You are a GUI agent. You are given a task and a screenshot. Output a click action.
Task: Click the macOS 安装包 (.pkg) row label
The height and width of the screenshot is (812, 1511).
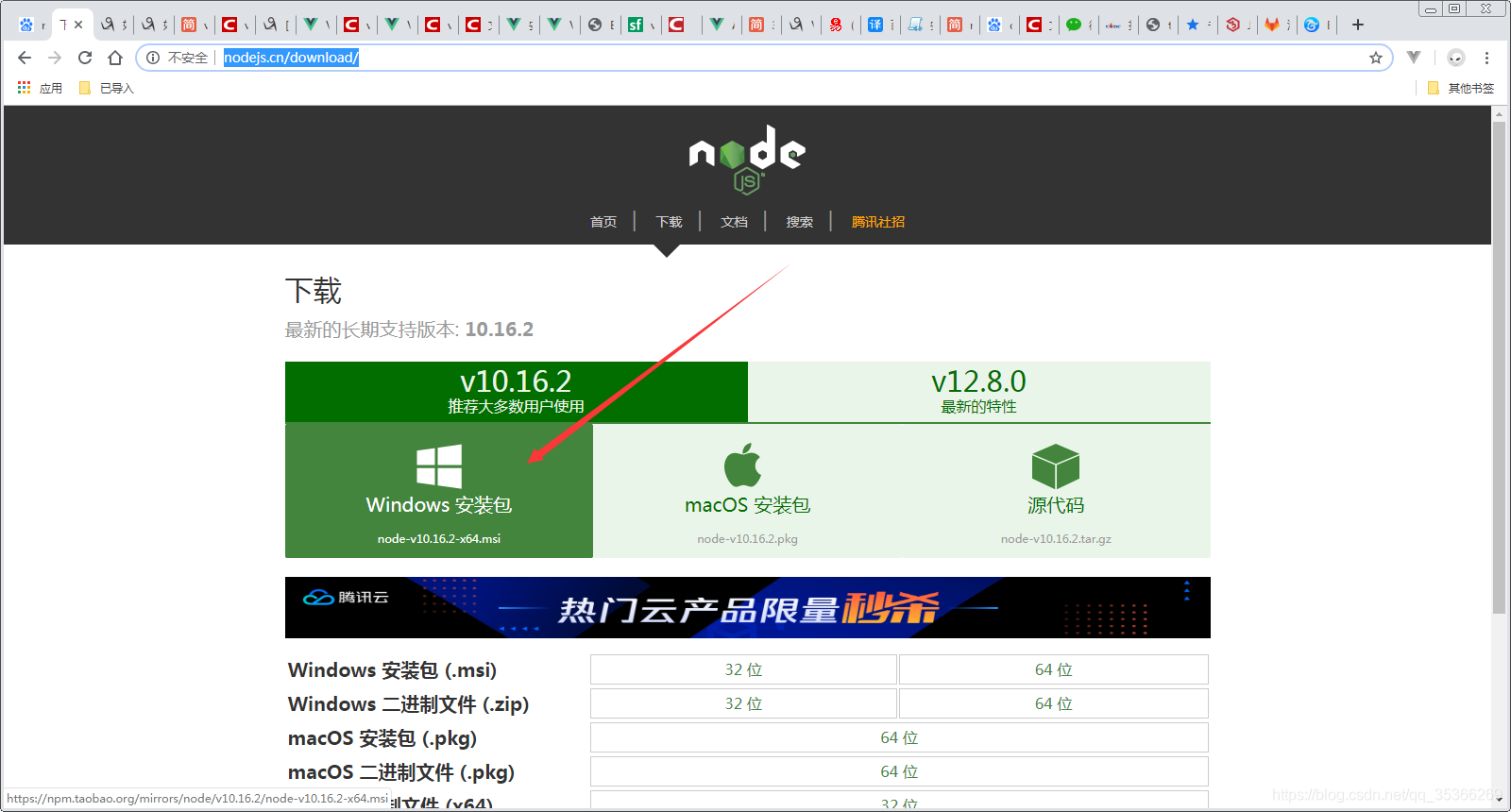point(382,738)
